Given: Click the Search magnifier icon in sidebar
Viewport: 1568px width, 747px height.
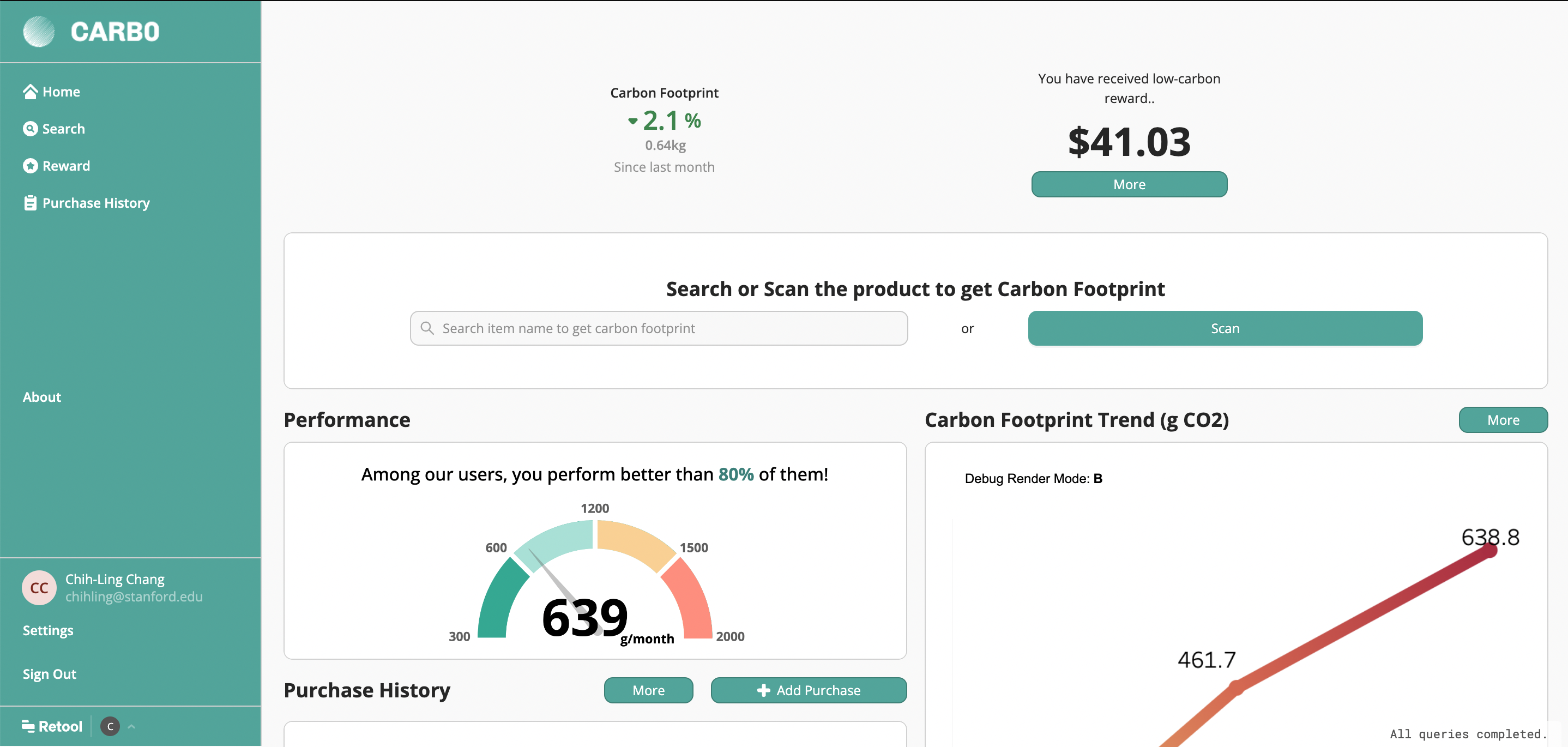Looking at the screenshot, I should click(x=30, y=129).
